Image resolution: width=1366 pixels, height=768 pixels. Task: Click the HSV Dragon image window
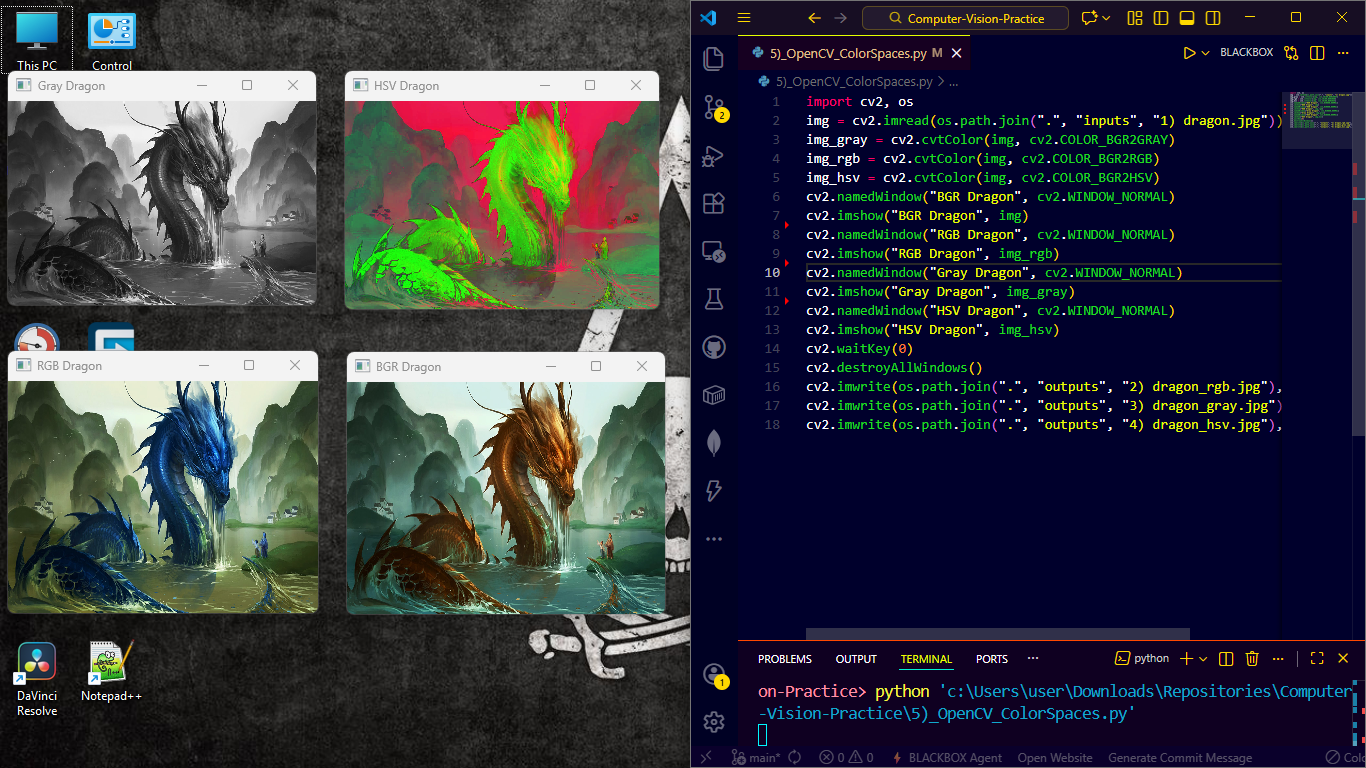(502, 190)
